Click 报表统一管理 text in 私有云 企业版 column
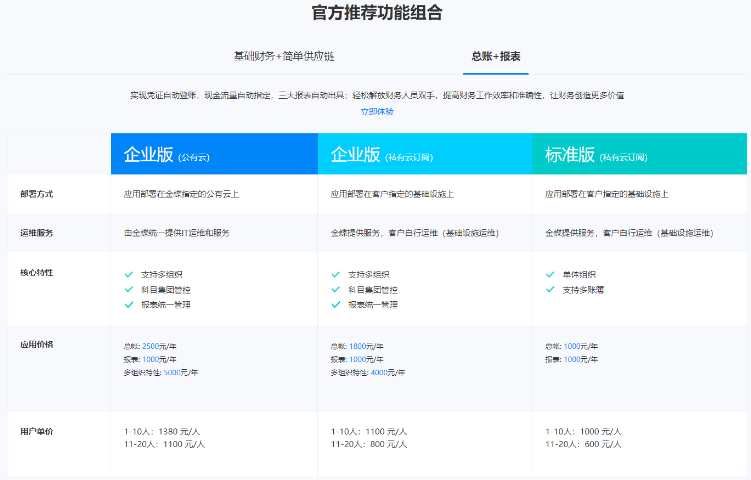The height and width of the screenshot is (480, 751). [373, 305]
